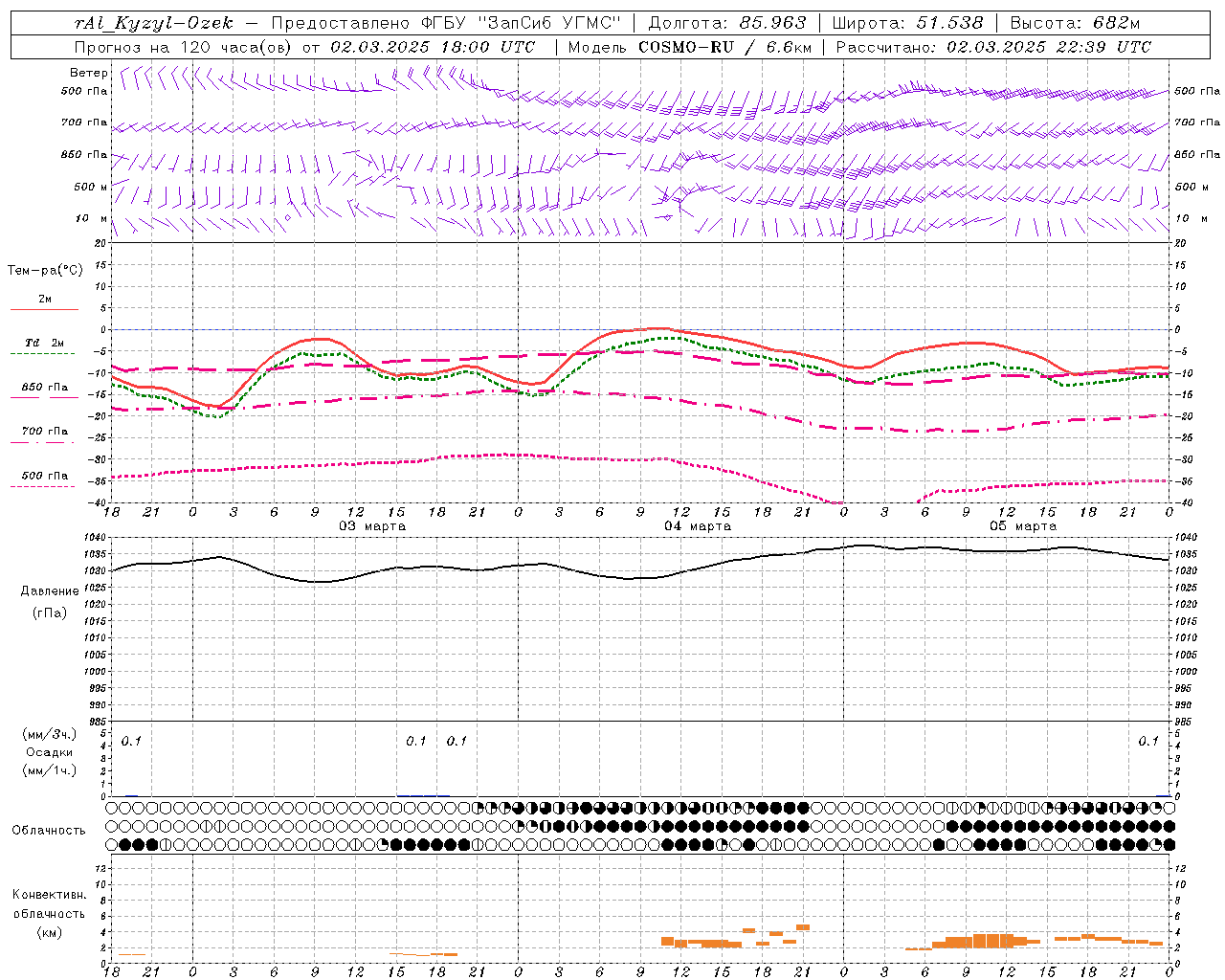Click the 850 гПа temperature legend entry
Screen dimensions: 1225x980
click(x=44, y=388)
